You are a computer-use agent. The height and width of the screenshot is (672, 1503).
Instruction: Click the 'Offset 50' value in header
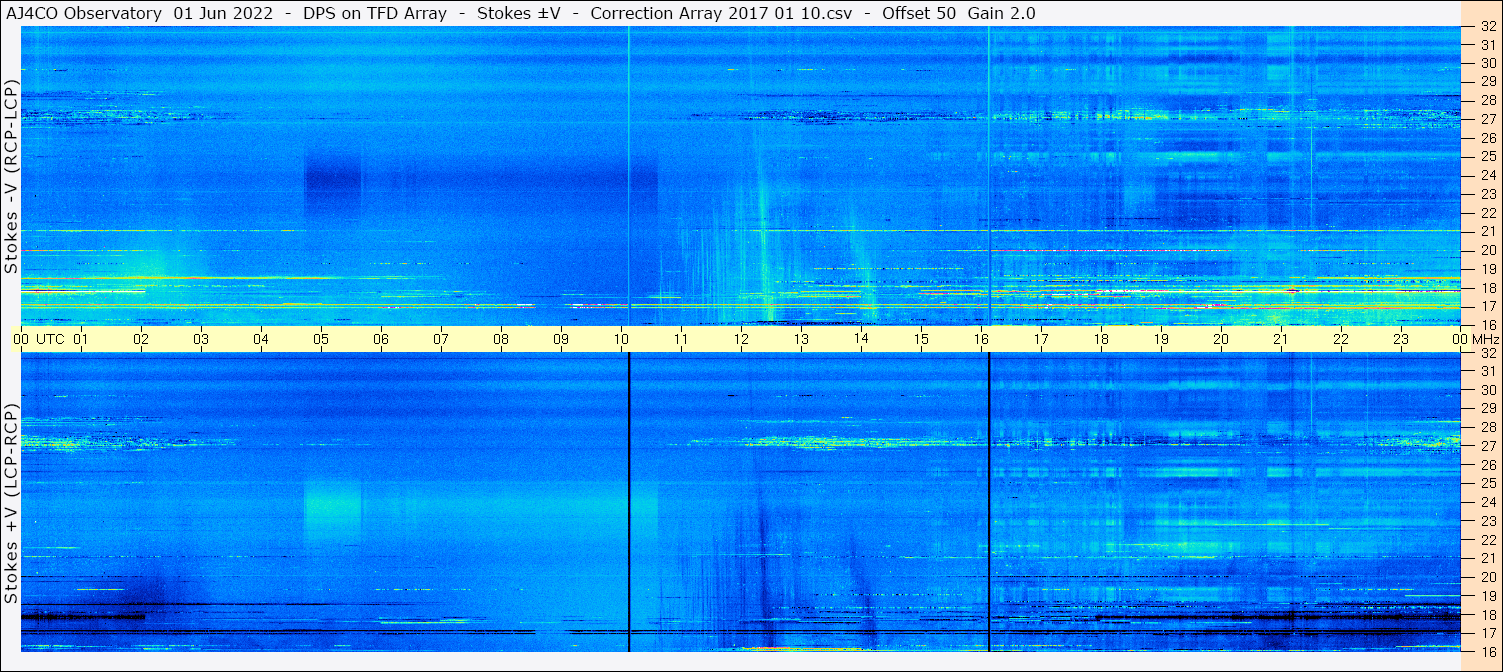point(919,13)
